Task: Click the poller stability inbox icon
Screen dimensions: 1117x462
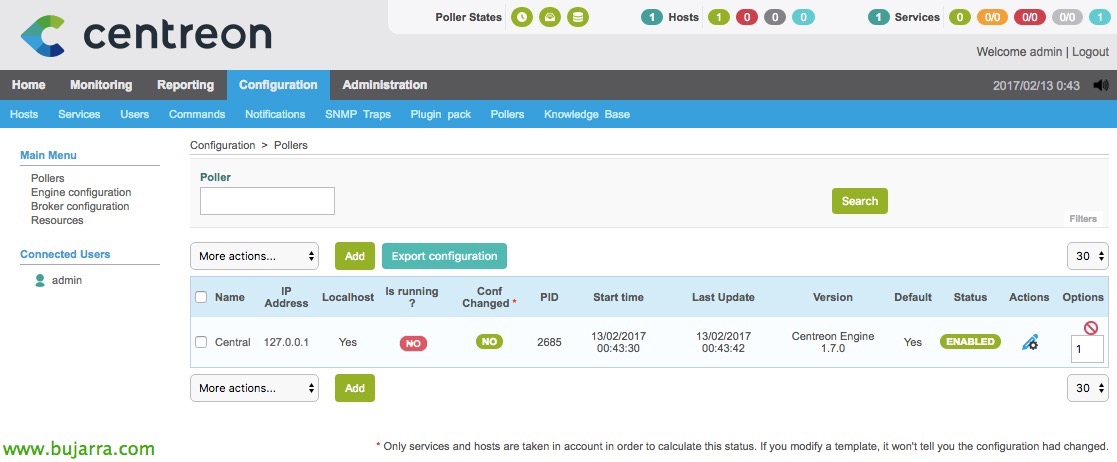Action: (x=550, y=17)
